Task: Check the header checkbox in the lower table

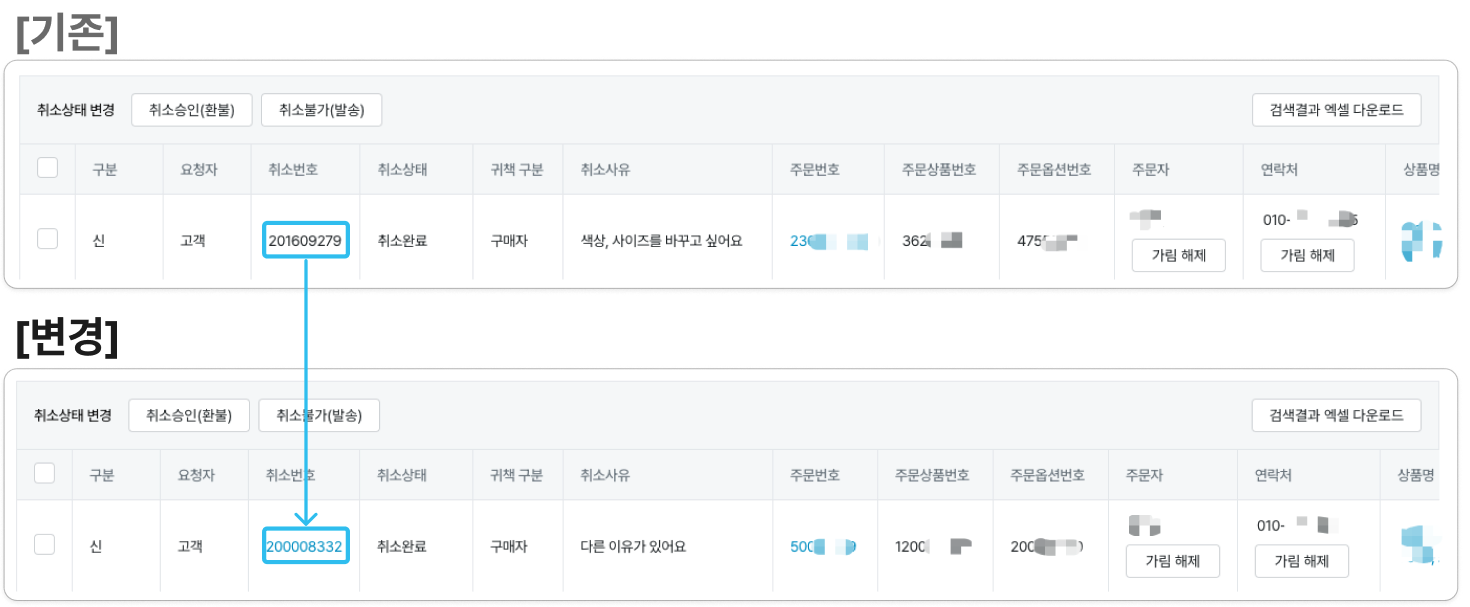Action: click(x=45, y=473)
